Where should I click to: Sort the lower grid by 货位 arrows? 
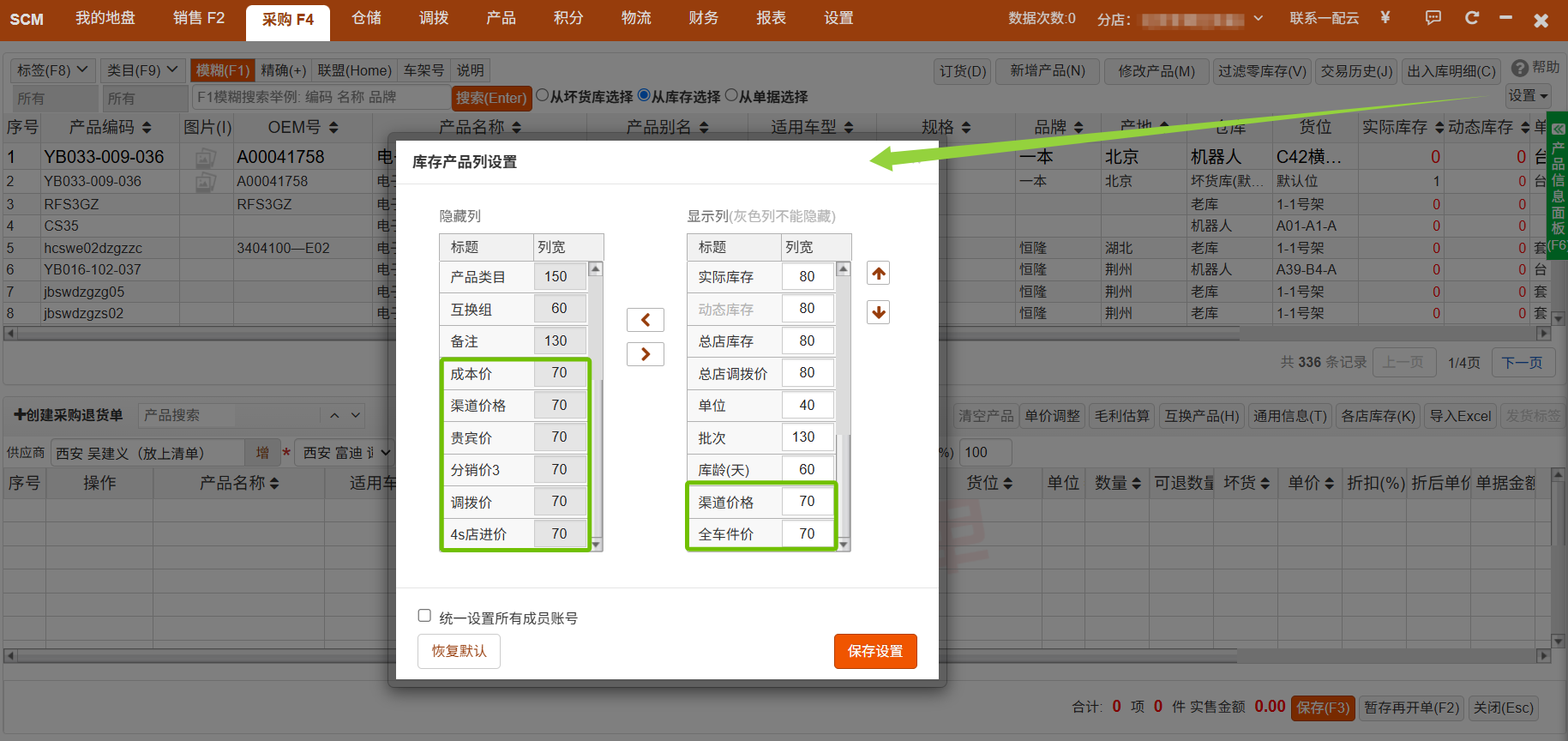point(1008,484)
